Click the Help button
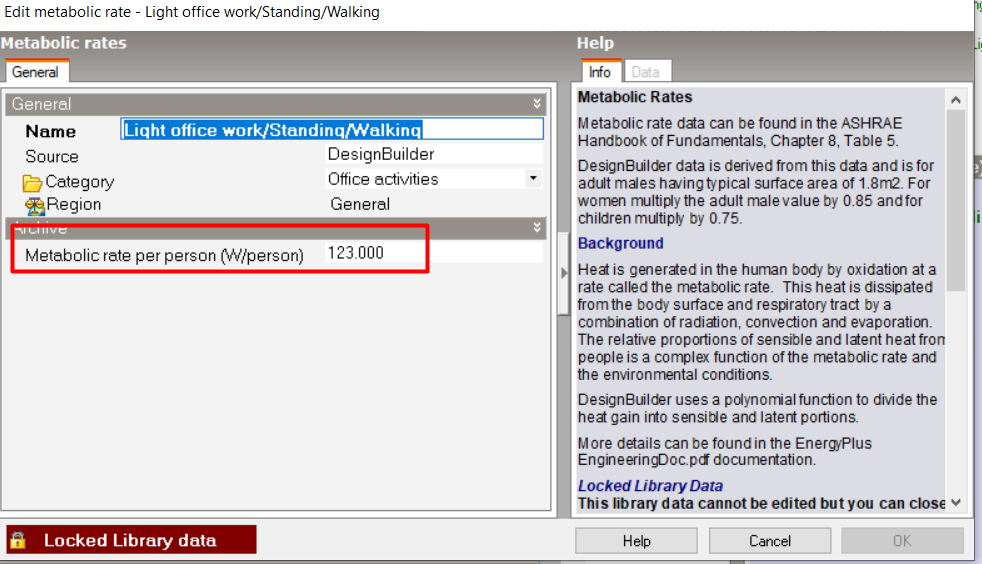Image resolution: width=982 pixels, height=564 pixels. click(636, 541)
